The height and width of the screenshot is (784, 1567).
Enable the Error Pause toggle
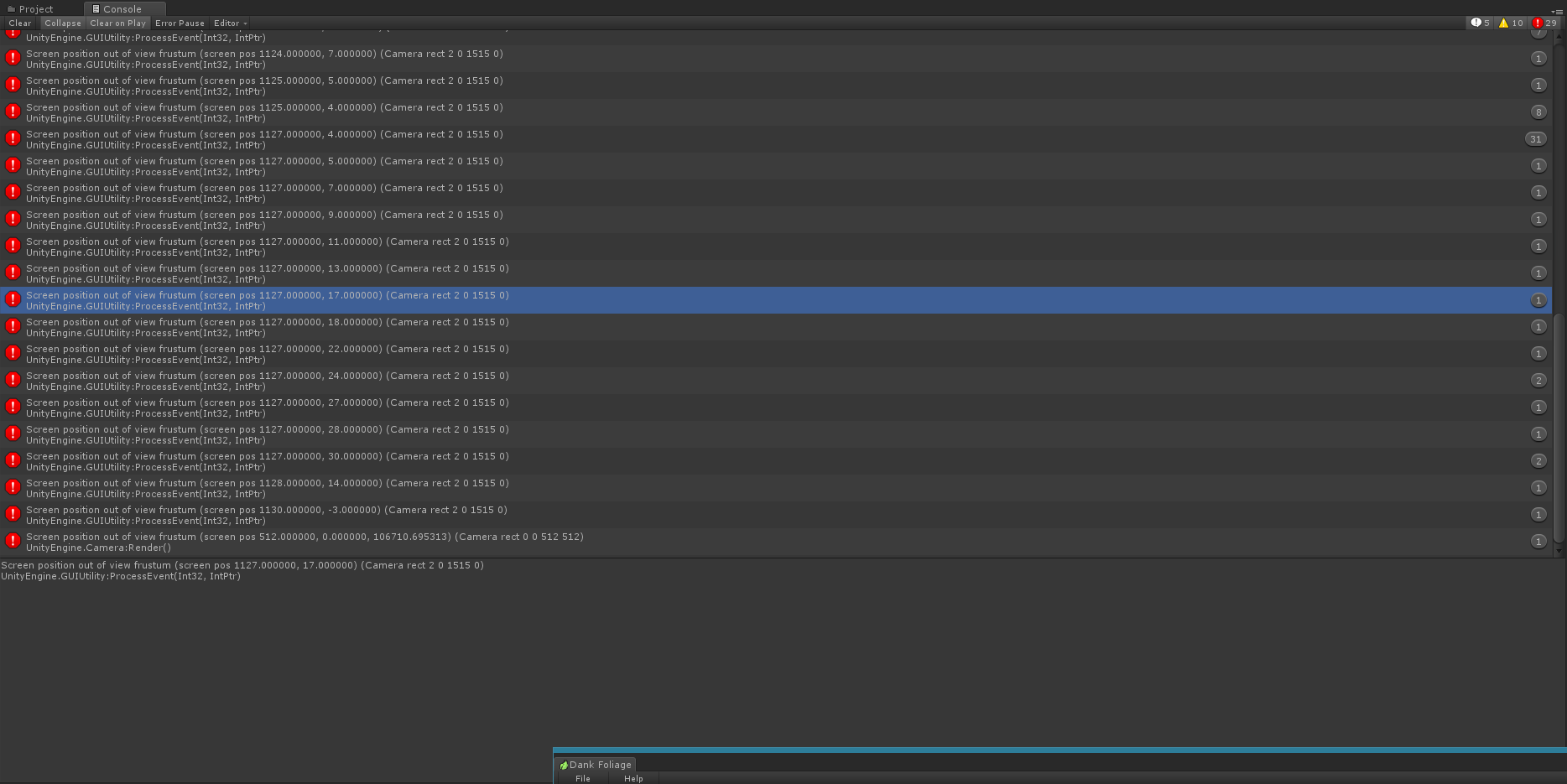click(x=180, y=23)
